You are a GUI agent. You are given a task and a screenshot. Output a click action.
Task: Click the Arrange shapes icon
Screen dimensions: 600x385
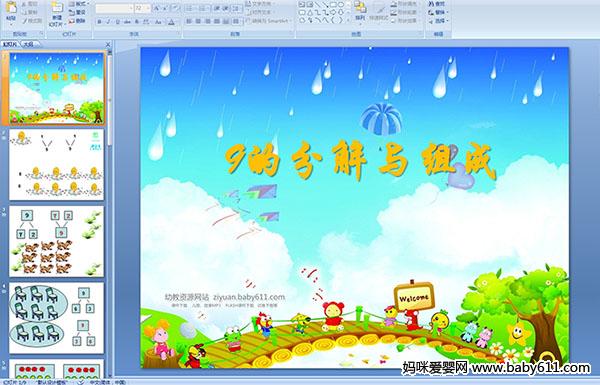(360, 11)
